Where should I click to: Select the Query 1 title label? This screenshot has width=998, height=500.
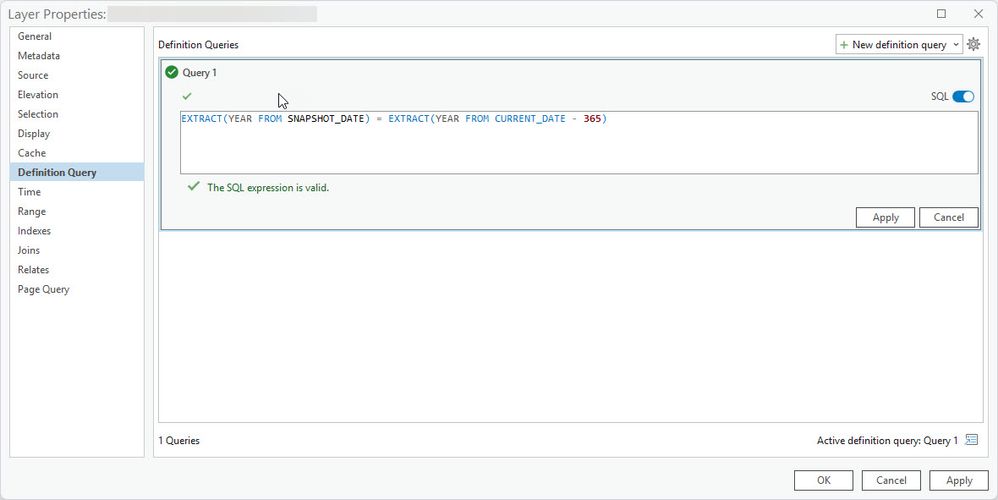(x=199, y=73)
